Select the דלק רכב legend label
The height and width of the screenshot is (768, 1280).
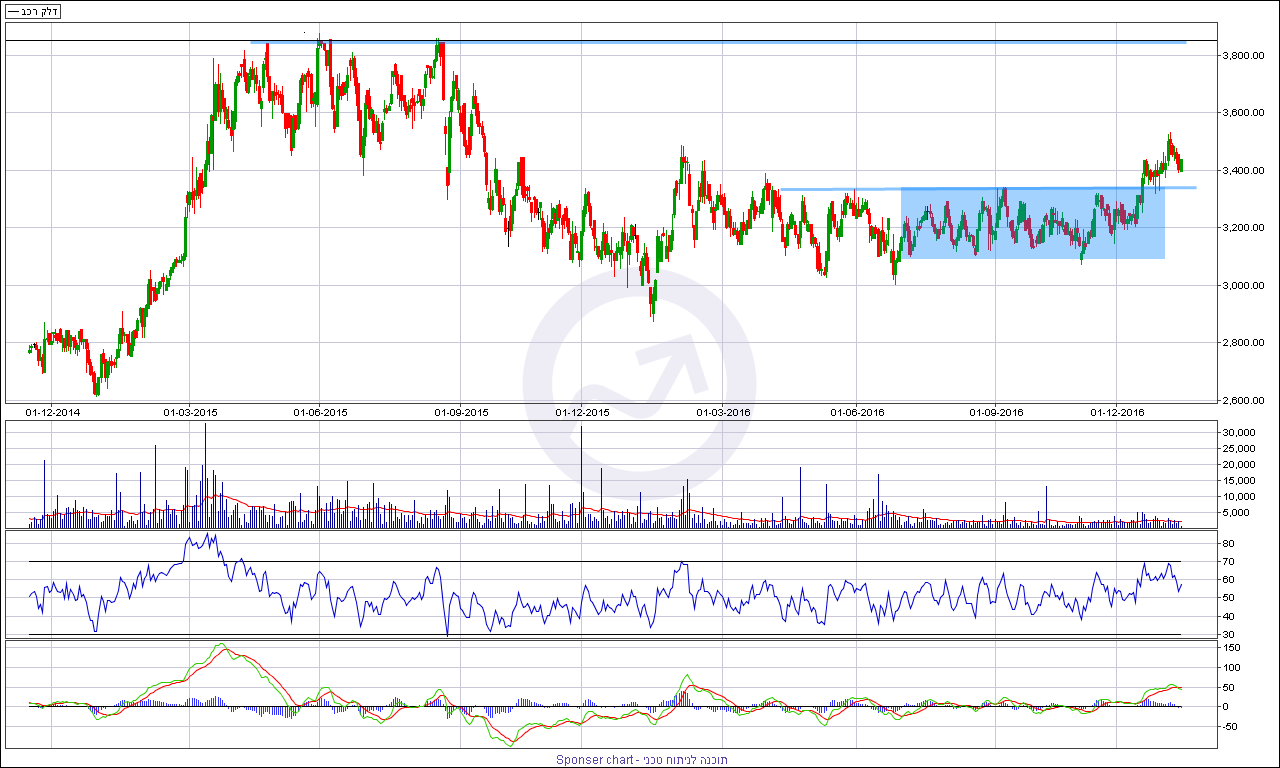[40, 12]
